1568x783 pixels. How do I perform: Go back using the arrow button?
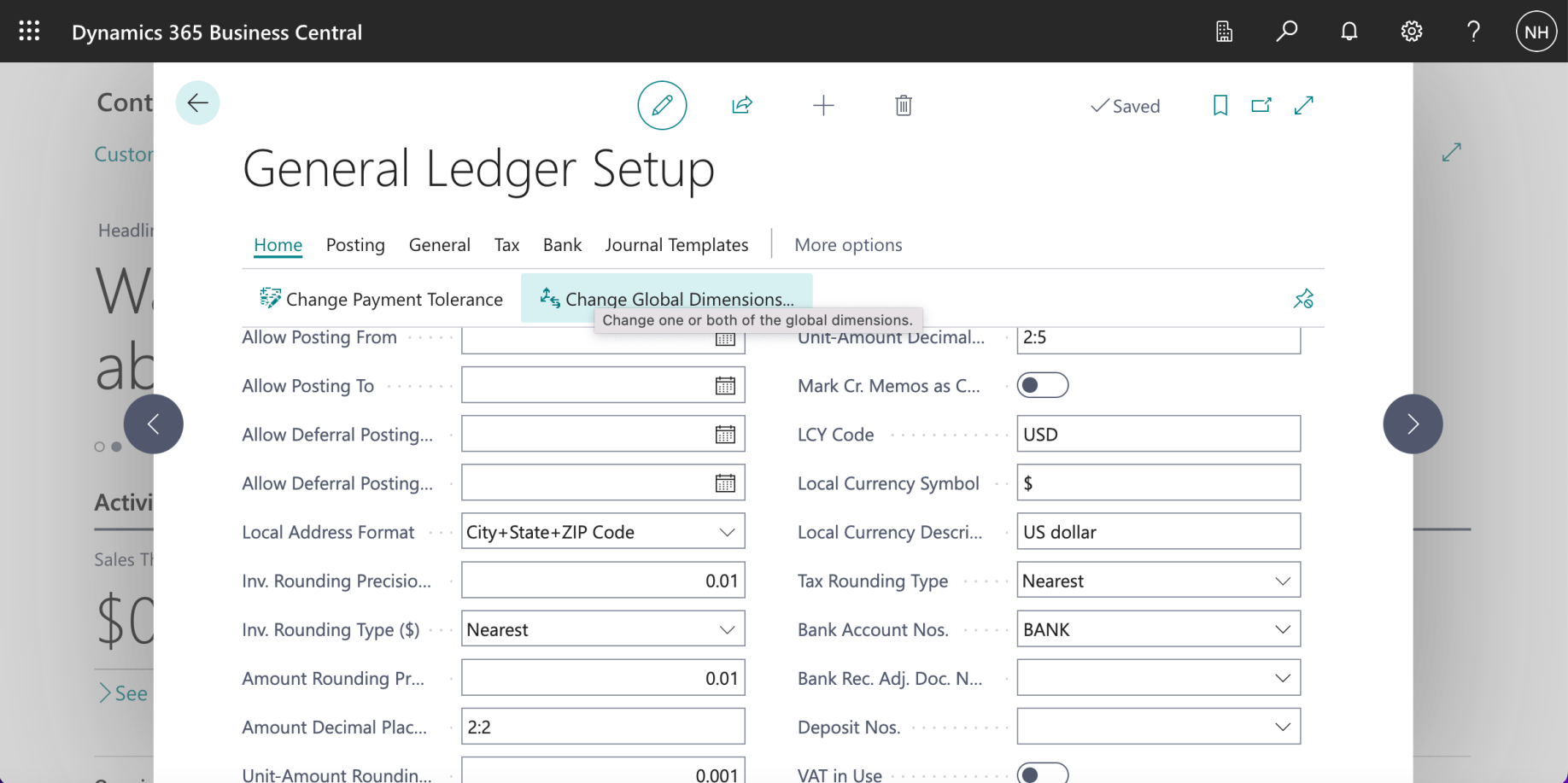click(197, 102)
